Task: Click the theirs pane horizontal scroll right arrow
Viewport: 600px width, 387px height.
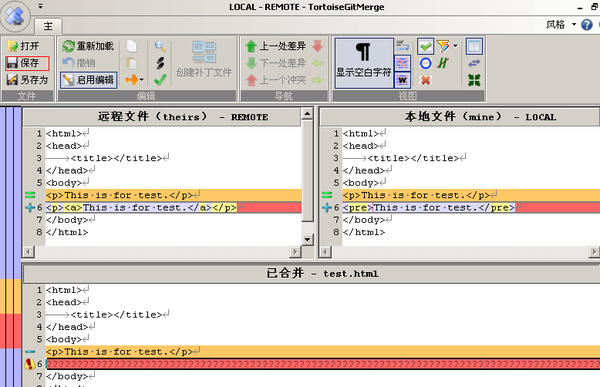Action: 295,252
